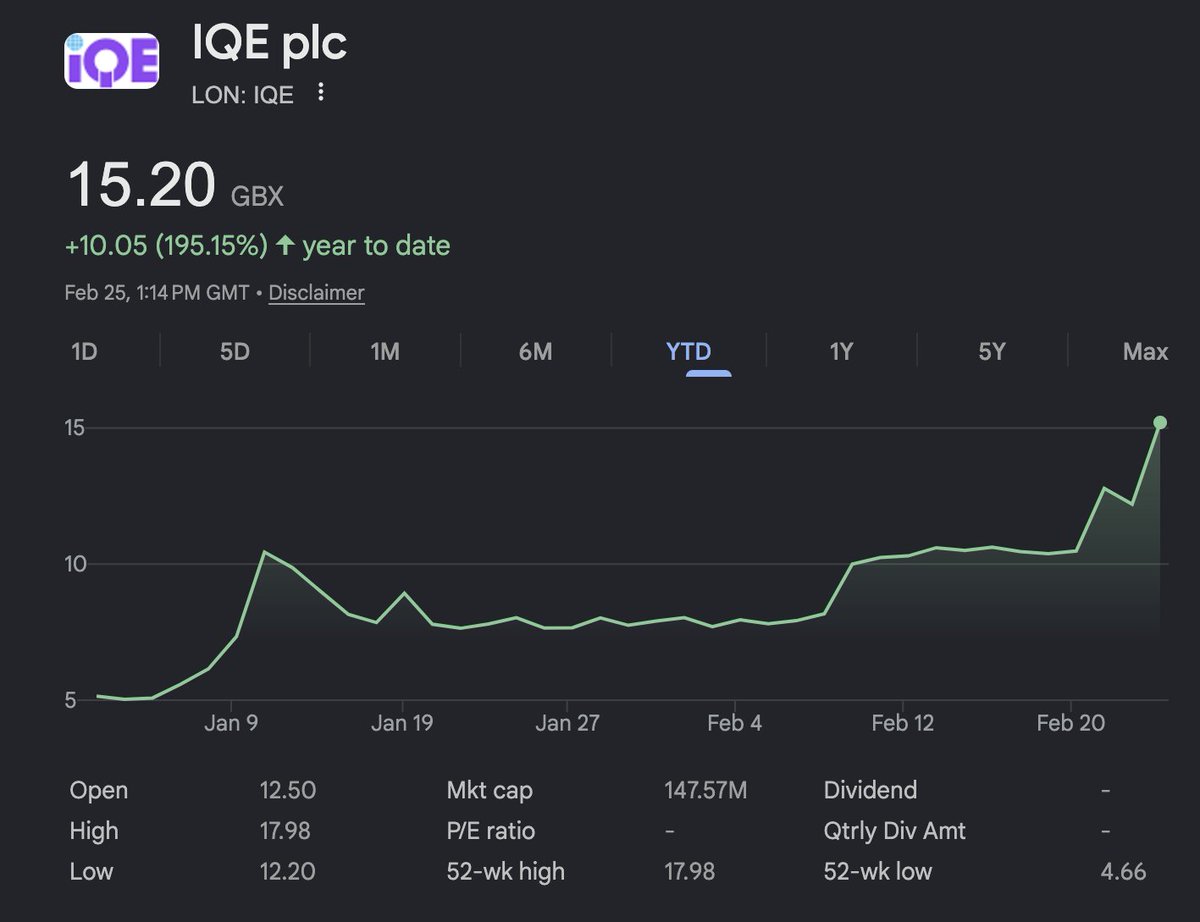Select the YTD range tab

pos(688,352)
